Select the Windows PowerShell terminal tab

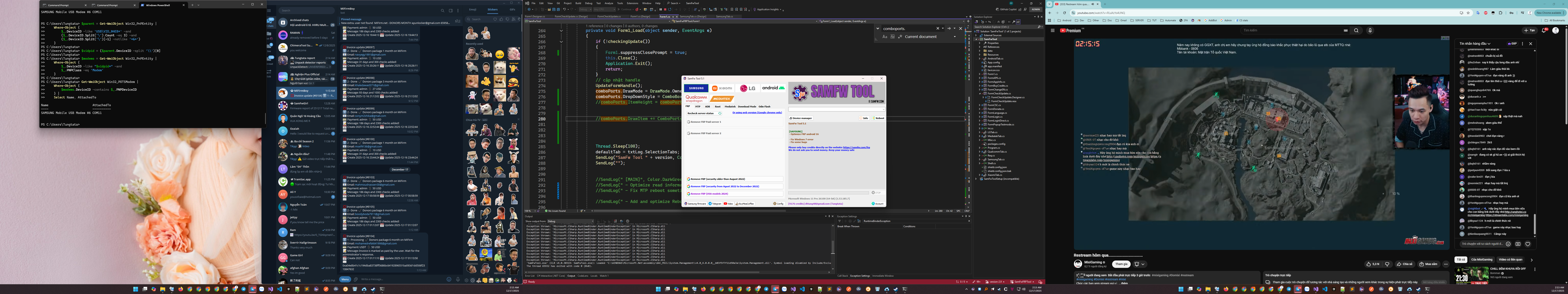coord(164,5)
